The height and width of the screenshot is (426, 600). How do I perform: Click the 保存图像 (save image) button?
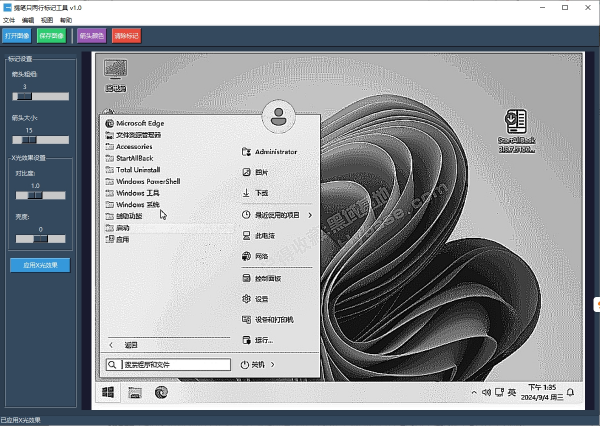point(50,36)
